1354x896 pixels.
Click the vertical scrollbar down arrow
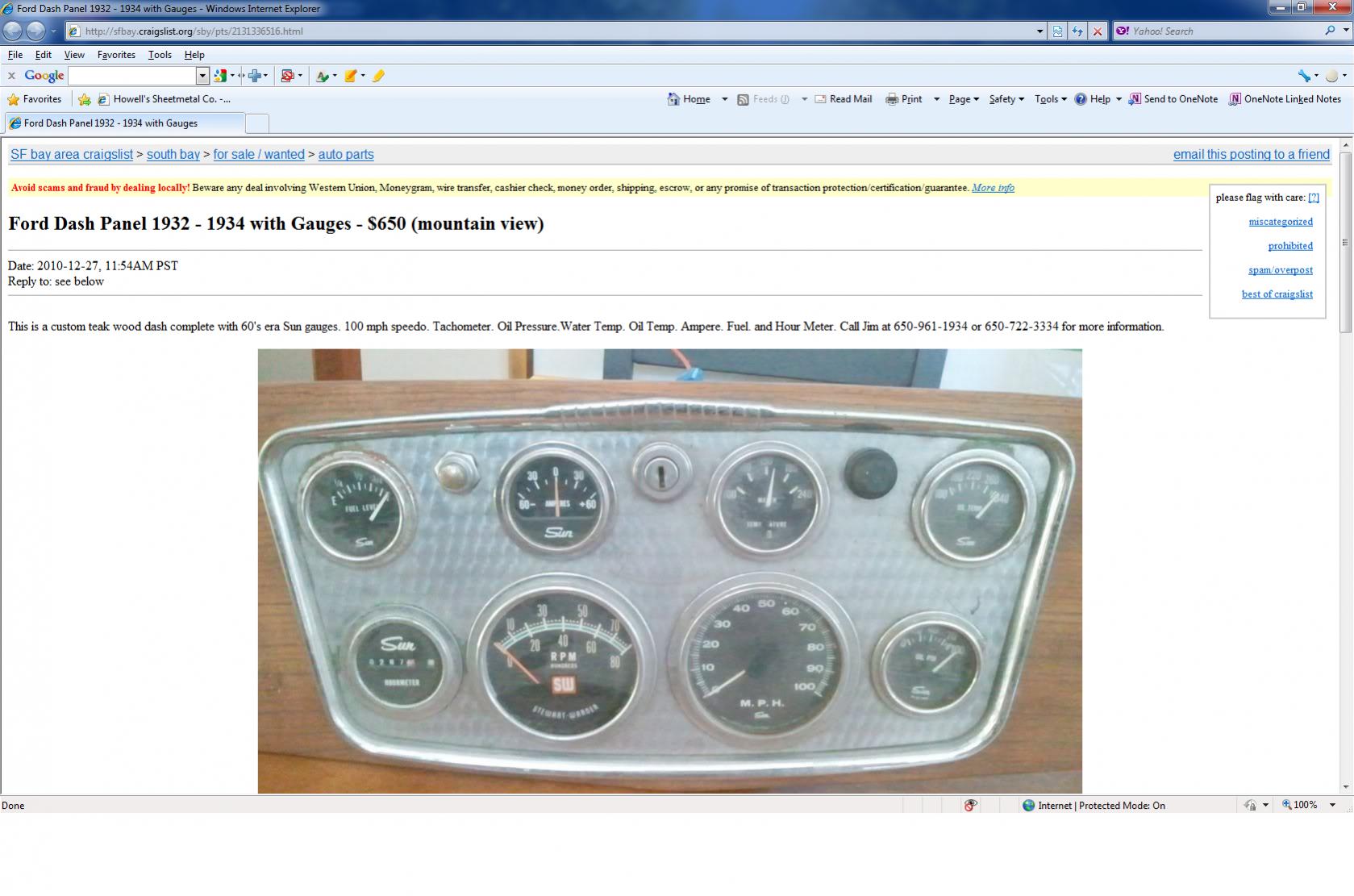click(x=1345, y=787)
